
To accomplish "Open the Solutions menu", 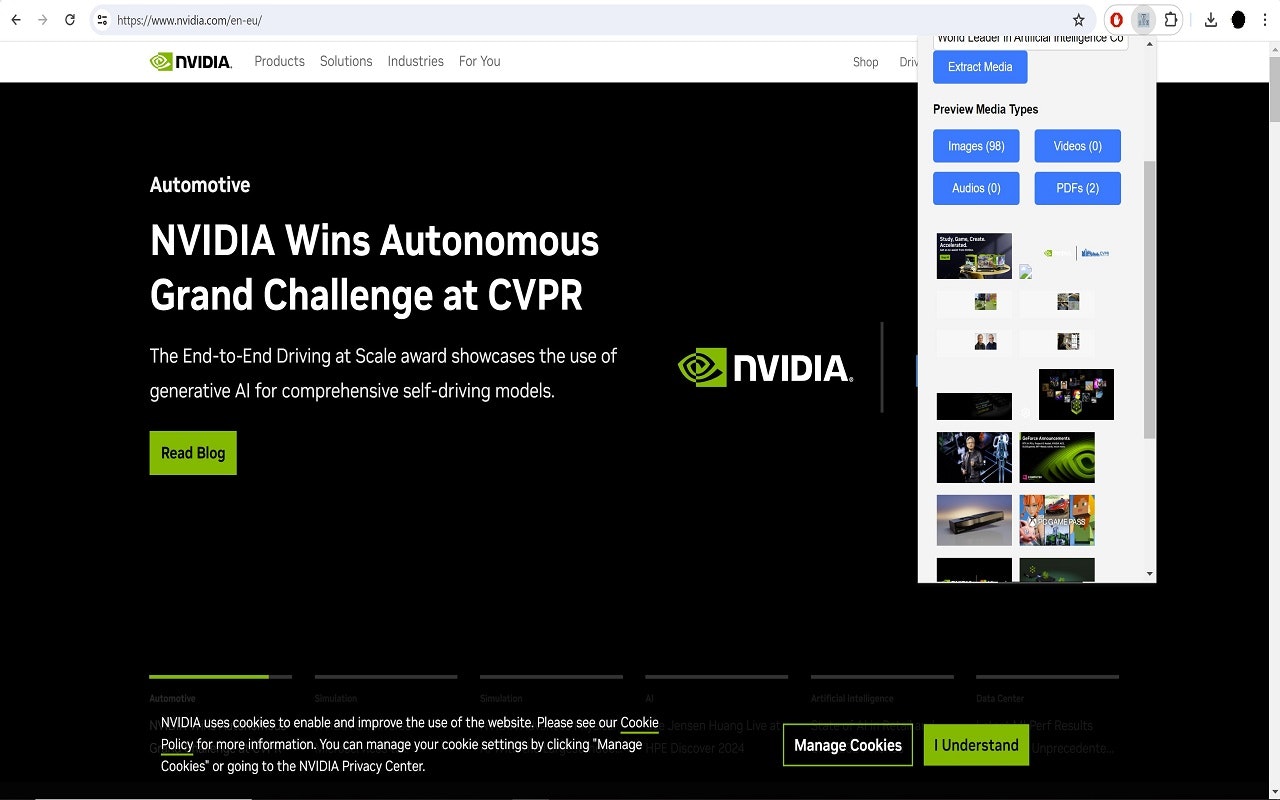I will [x=346, y=61].
